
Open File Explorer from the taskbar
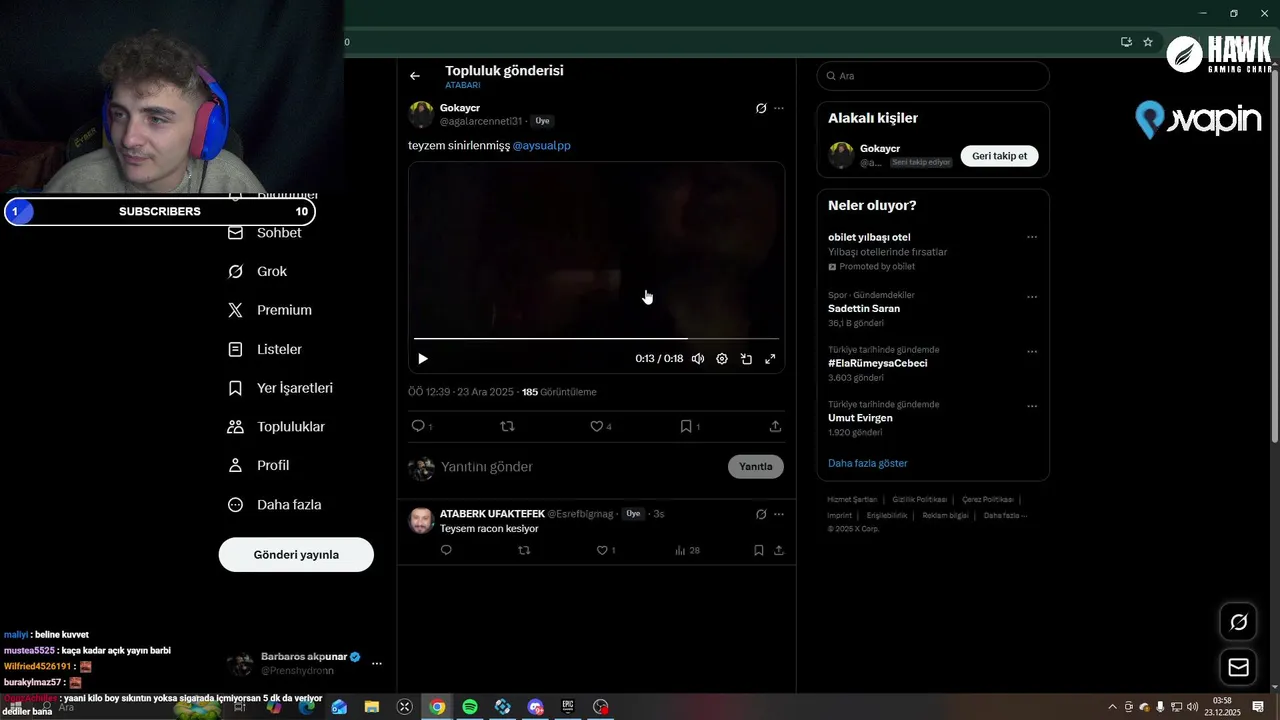[372, 707]
